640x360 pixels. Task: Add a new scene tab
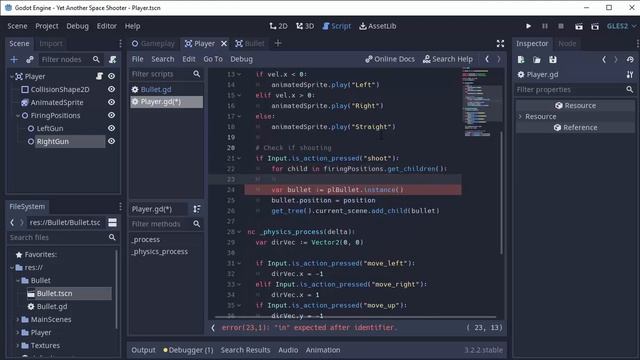point(278,43)
